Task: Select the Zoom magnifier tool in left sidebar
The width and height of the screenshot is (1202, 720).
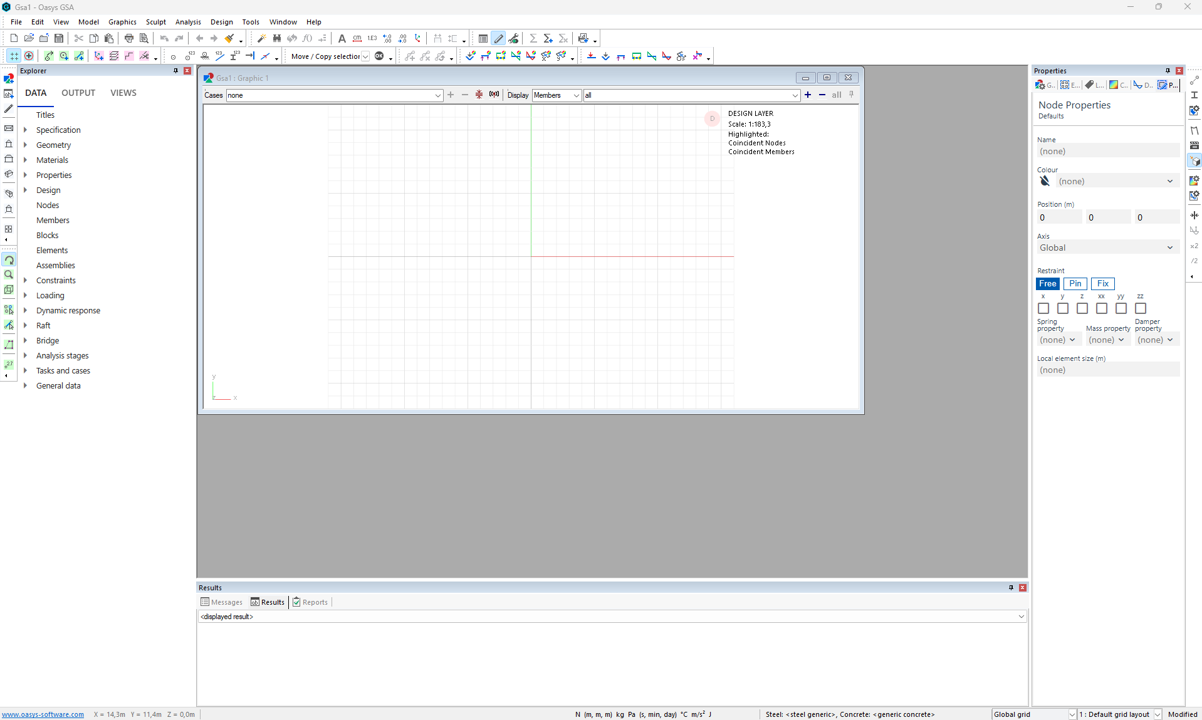Action: pos(9,275)
